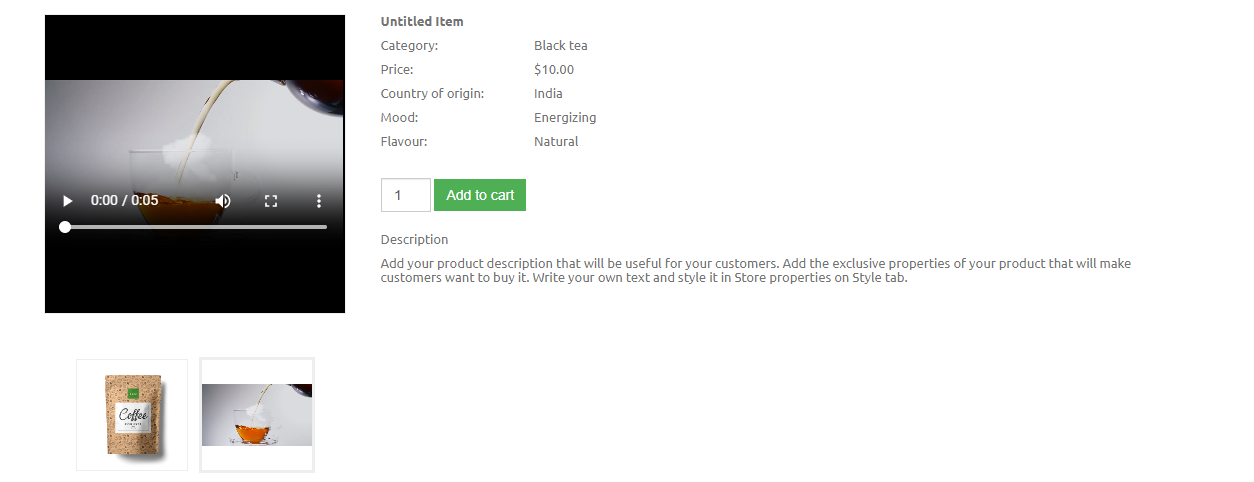
Task: Click the Country of origin label
Action: coord(432,94)
